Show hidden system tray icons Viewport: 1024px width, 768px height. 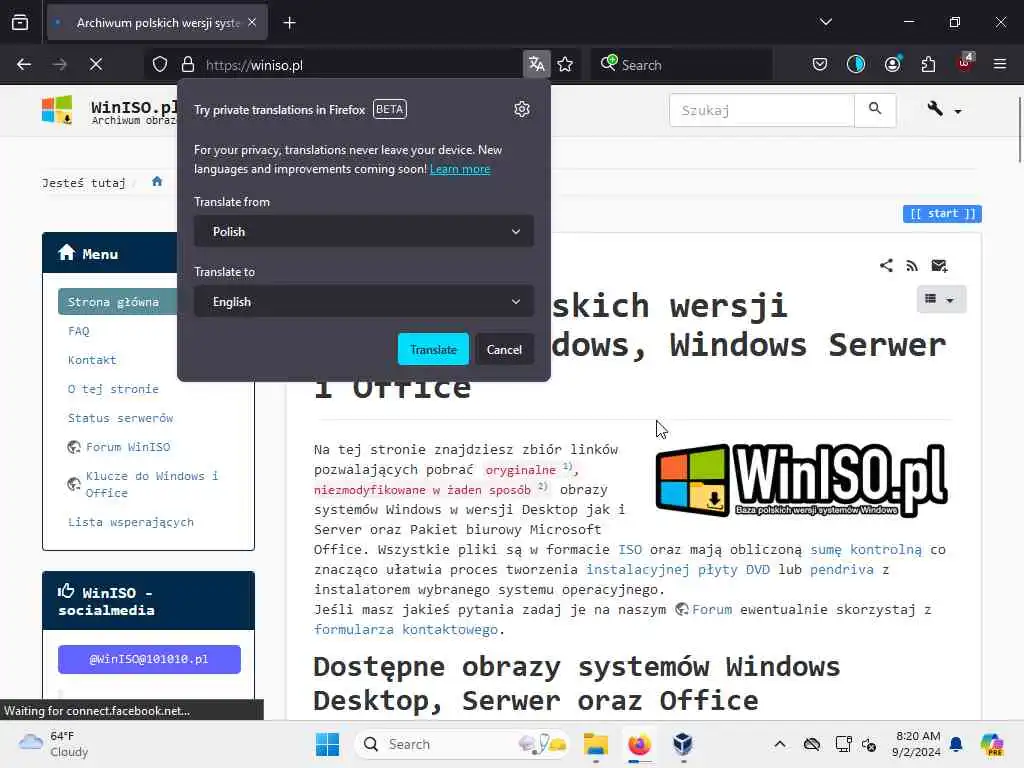[x=780, y=744]
